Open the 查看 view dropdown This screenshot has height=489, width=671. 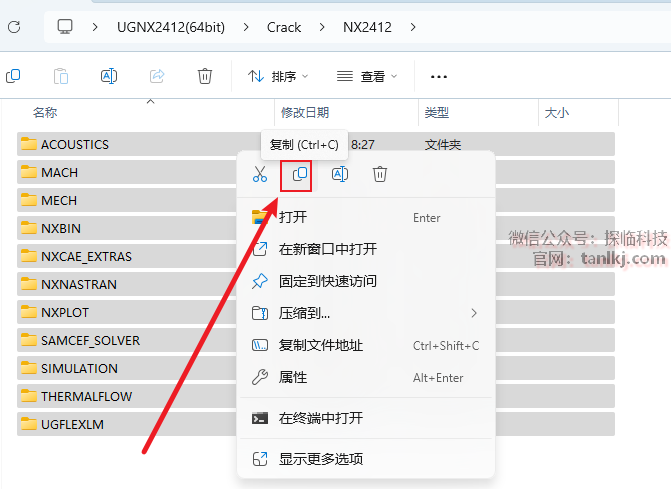(x=367, y=77)
